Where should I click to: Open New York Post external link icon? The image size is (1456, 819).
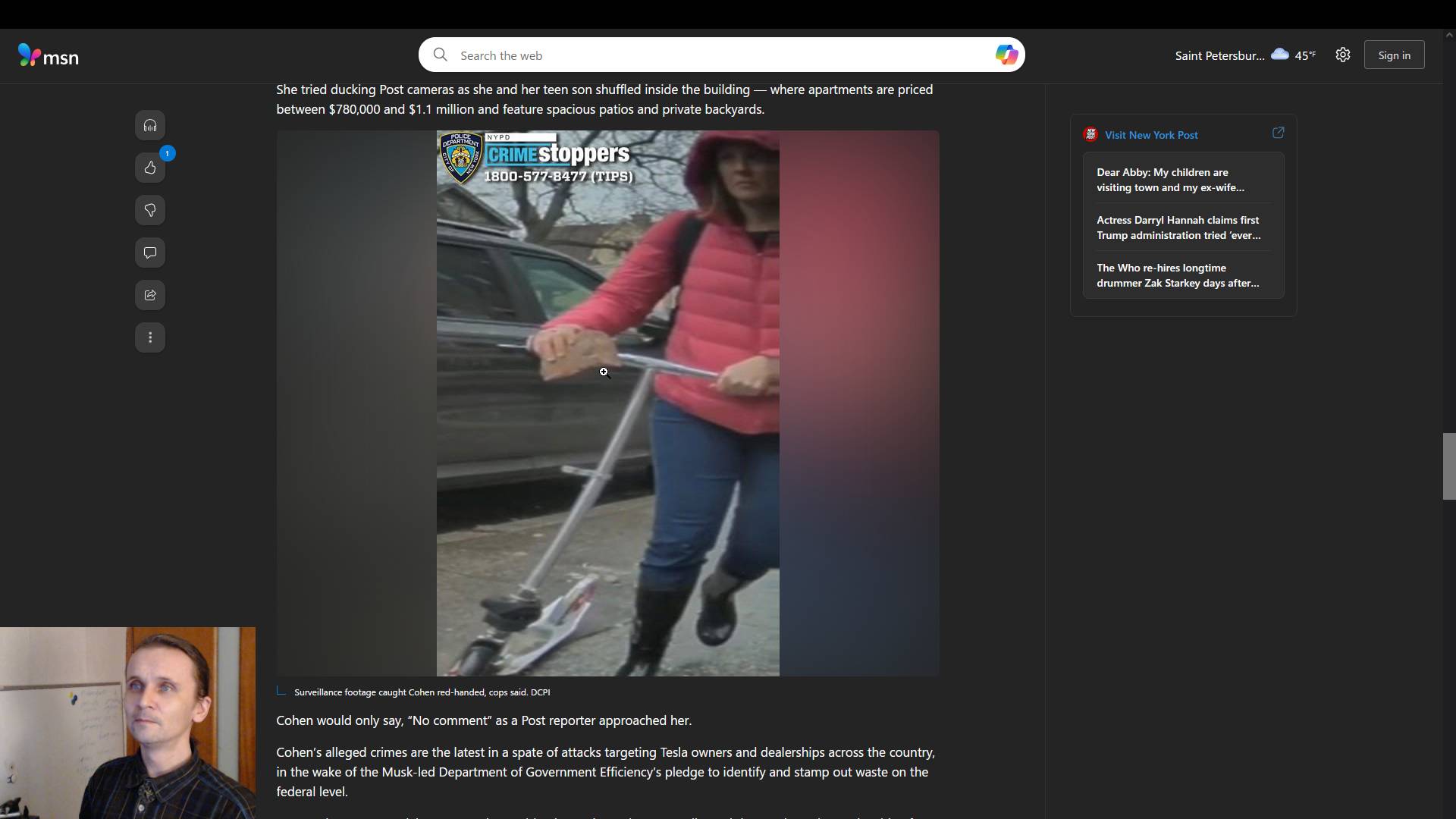(1278, 133)
